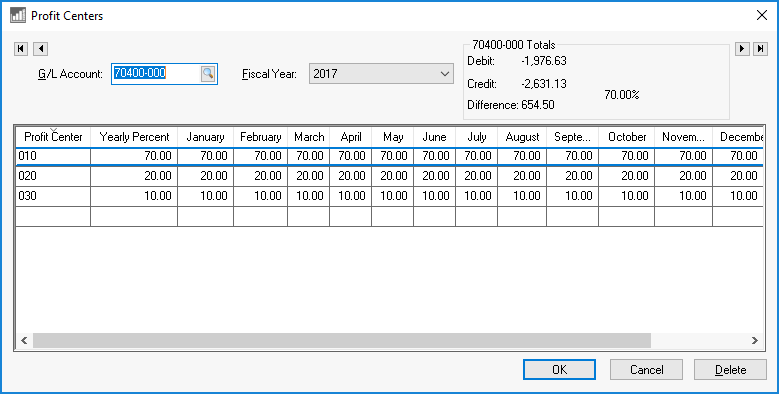Image resolution: width=779 pixels, height=394 pixels.
Task: Click the 70.00% totals percentage
Action: pos(622,94)
